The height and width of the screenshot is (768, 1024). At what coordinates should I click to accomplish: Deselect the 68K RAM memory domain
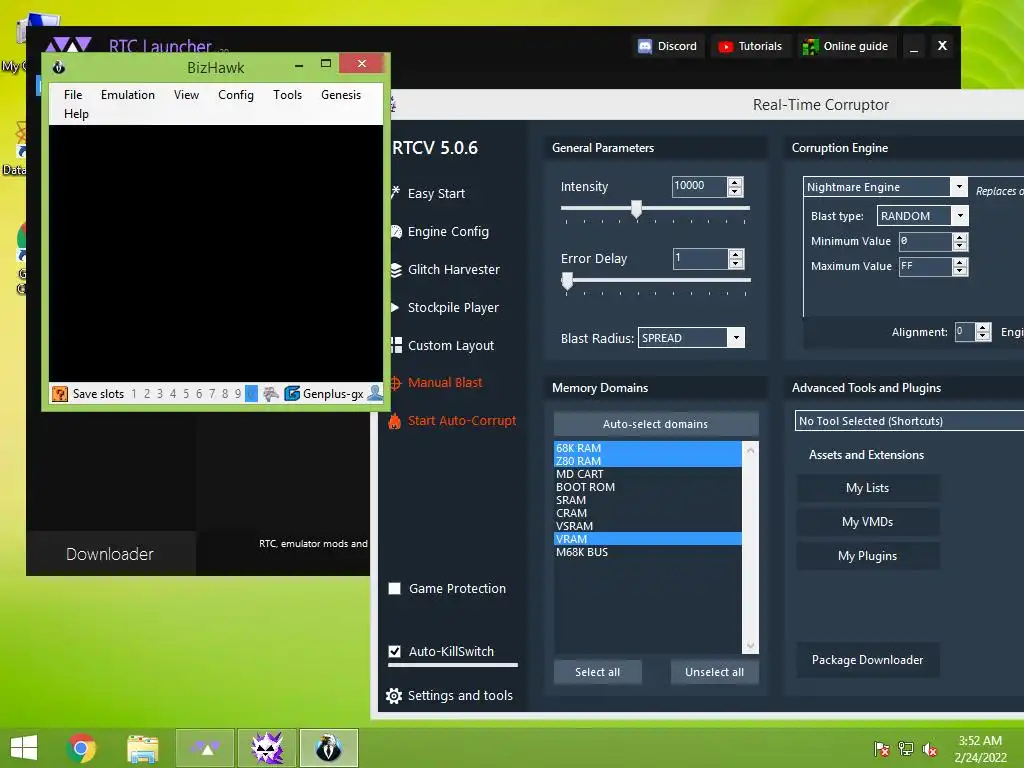click(x=647, y=448)
